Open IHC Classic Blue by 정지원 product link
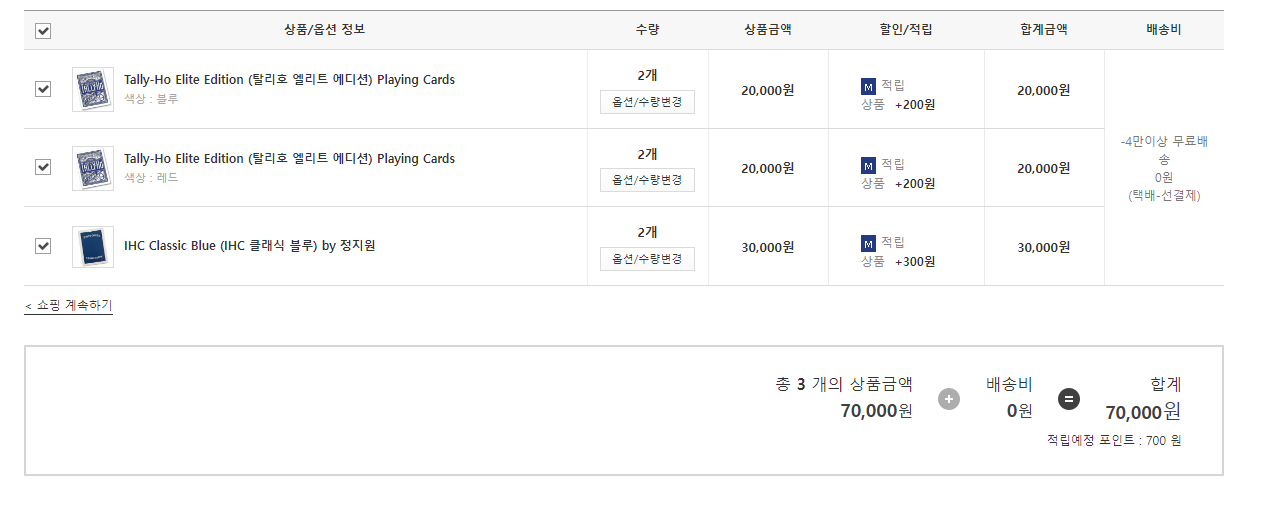Image resolution: width=1265 pixels, height=516 pixels. point(249,246)
